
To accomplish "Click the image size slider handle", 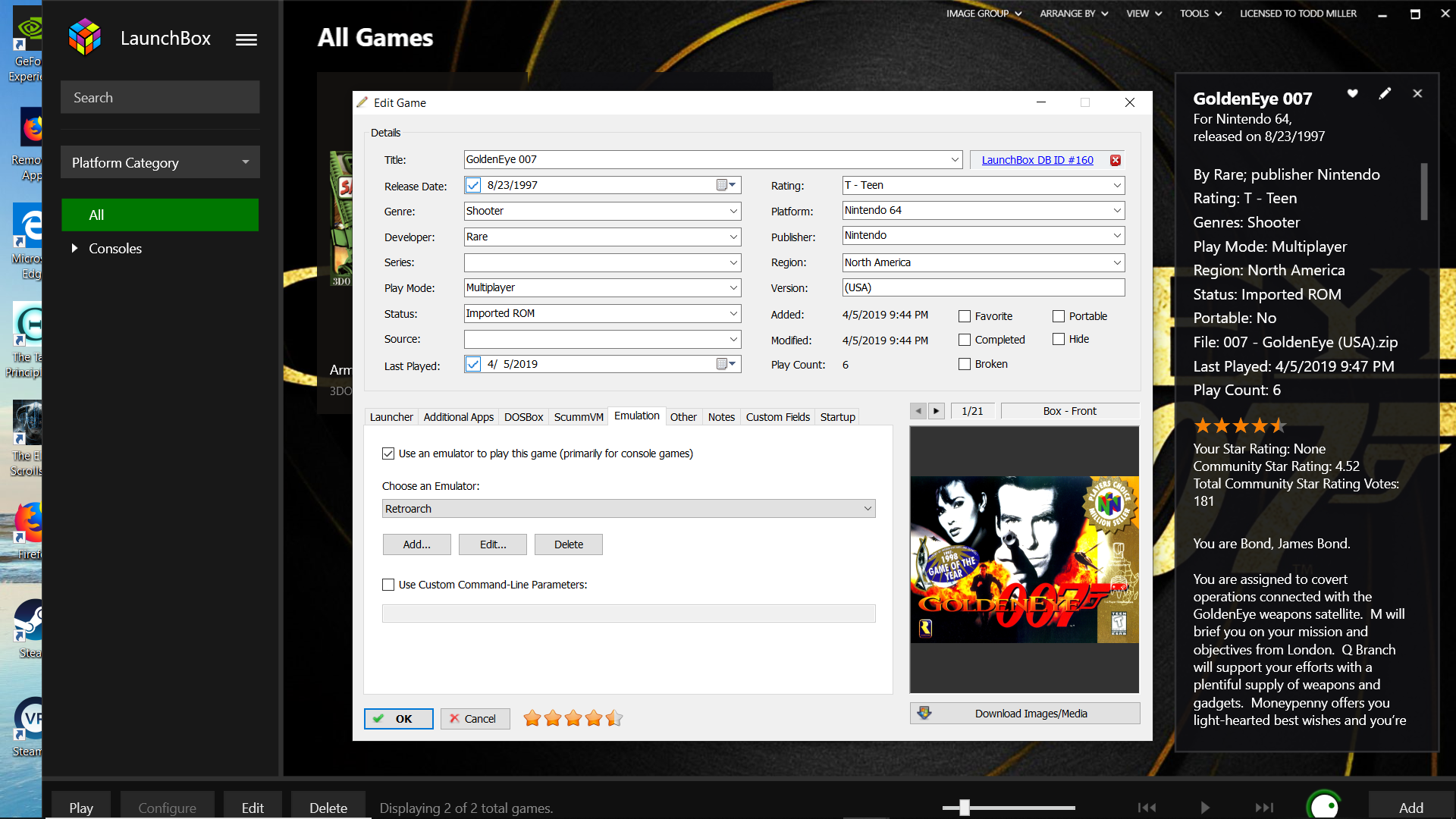I will [x=965, y=808].
